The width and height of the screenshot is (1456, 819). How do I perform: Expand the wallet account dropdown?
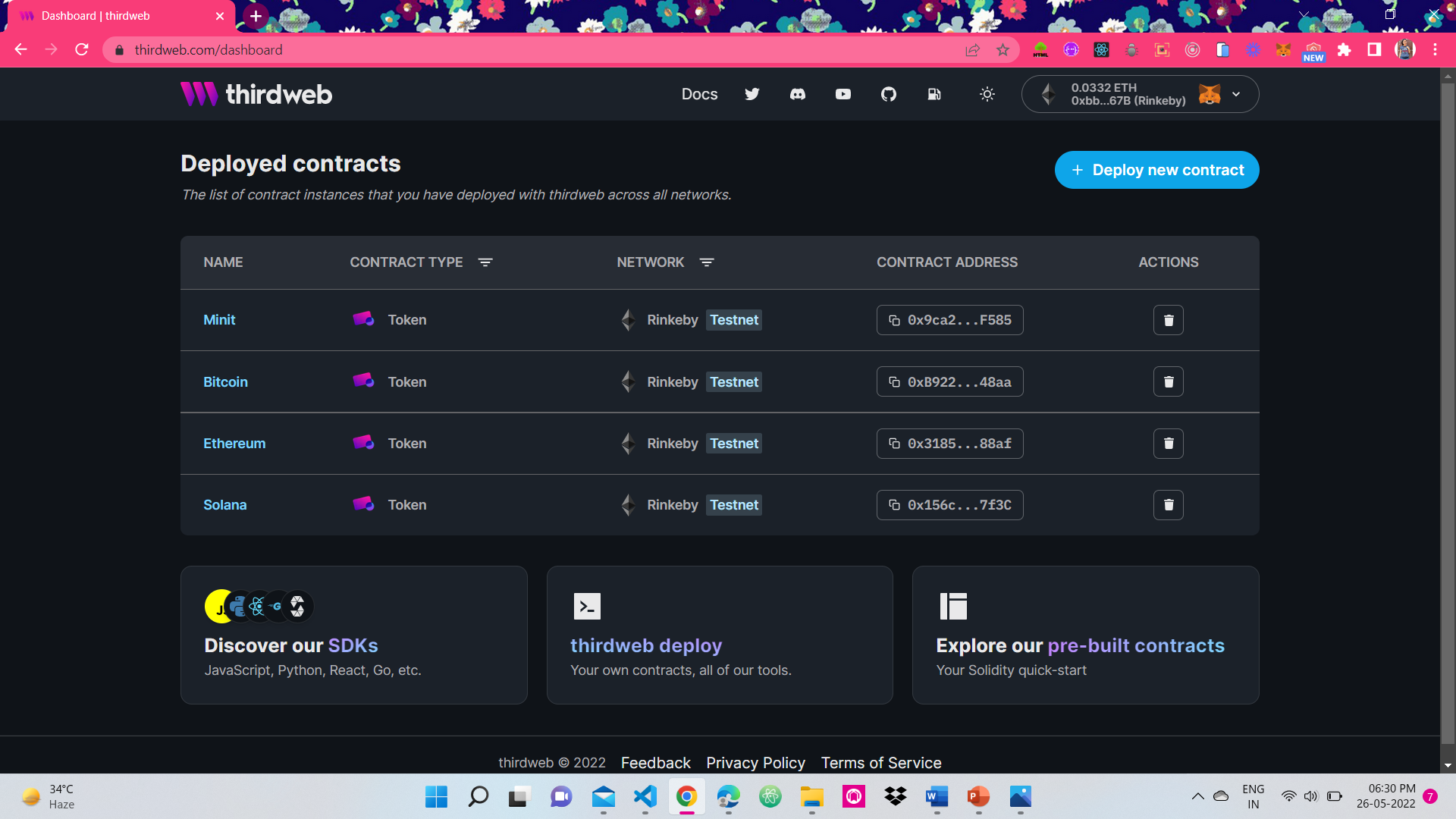click(1236, 94)
